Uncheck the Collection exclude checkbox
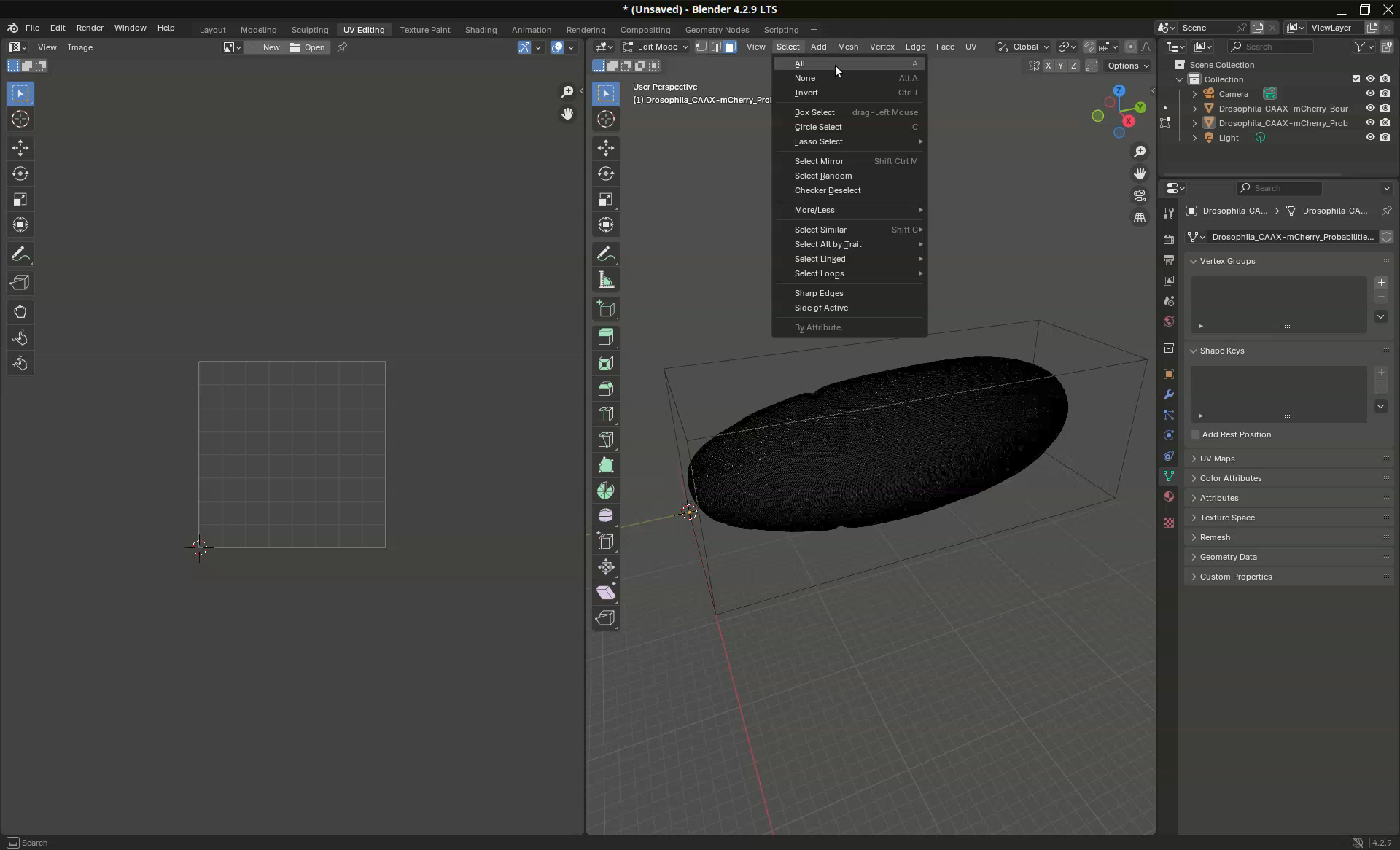This screenshot has width=1400, height=850. click(1356, 79)
